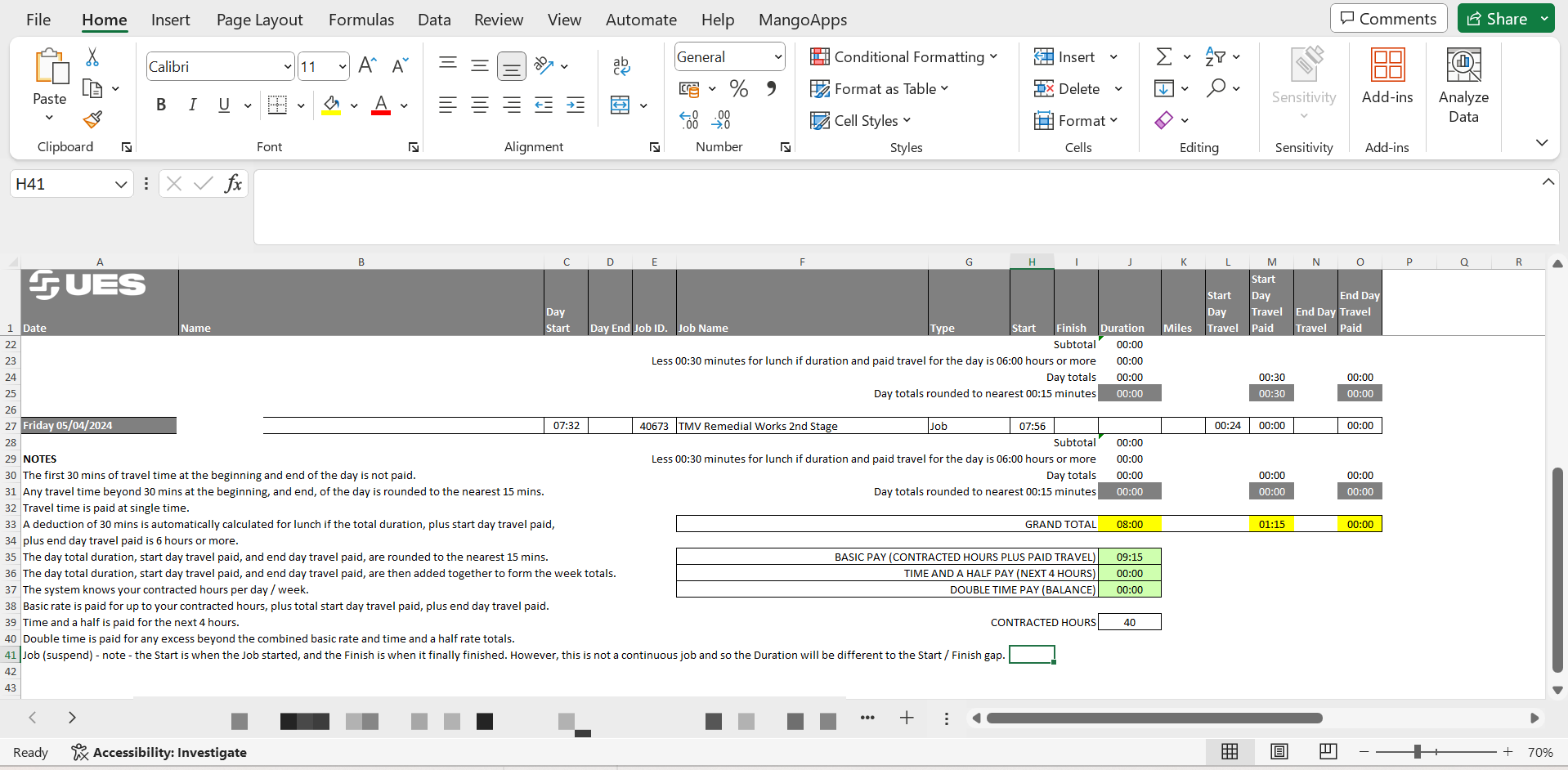This screenshot has height=770, width=1568.
Task: Open the Name Box H41 dropdown
Action: [x=121, y=184]
